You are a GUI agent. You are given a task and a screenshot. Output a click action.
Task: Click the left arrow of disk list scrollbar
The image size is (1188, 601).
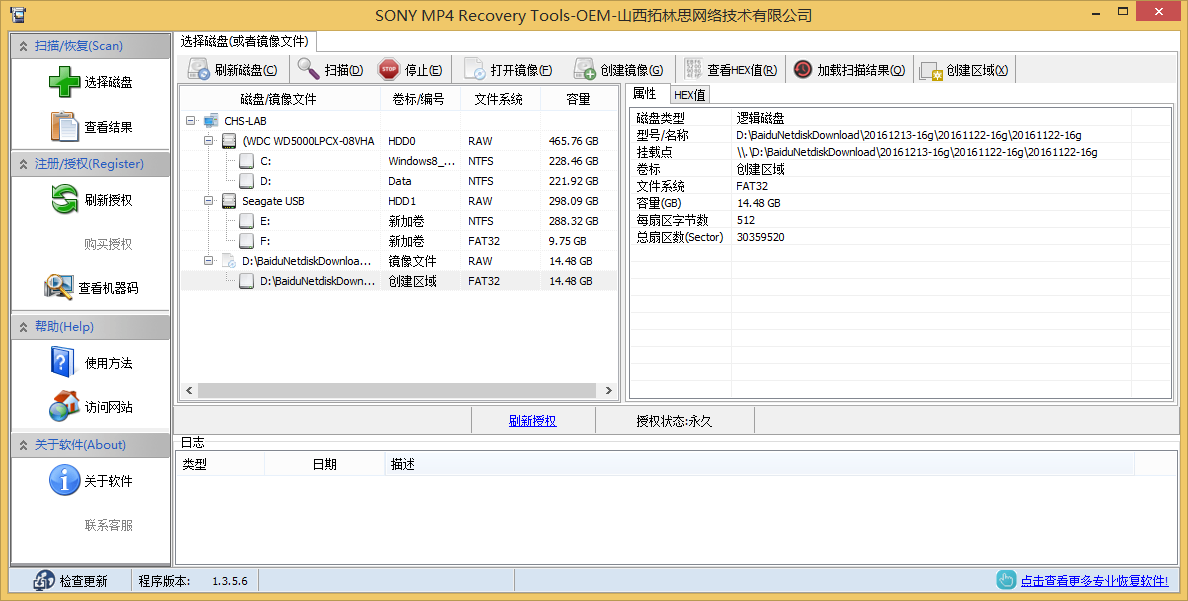coord(189,390)
